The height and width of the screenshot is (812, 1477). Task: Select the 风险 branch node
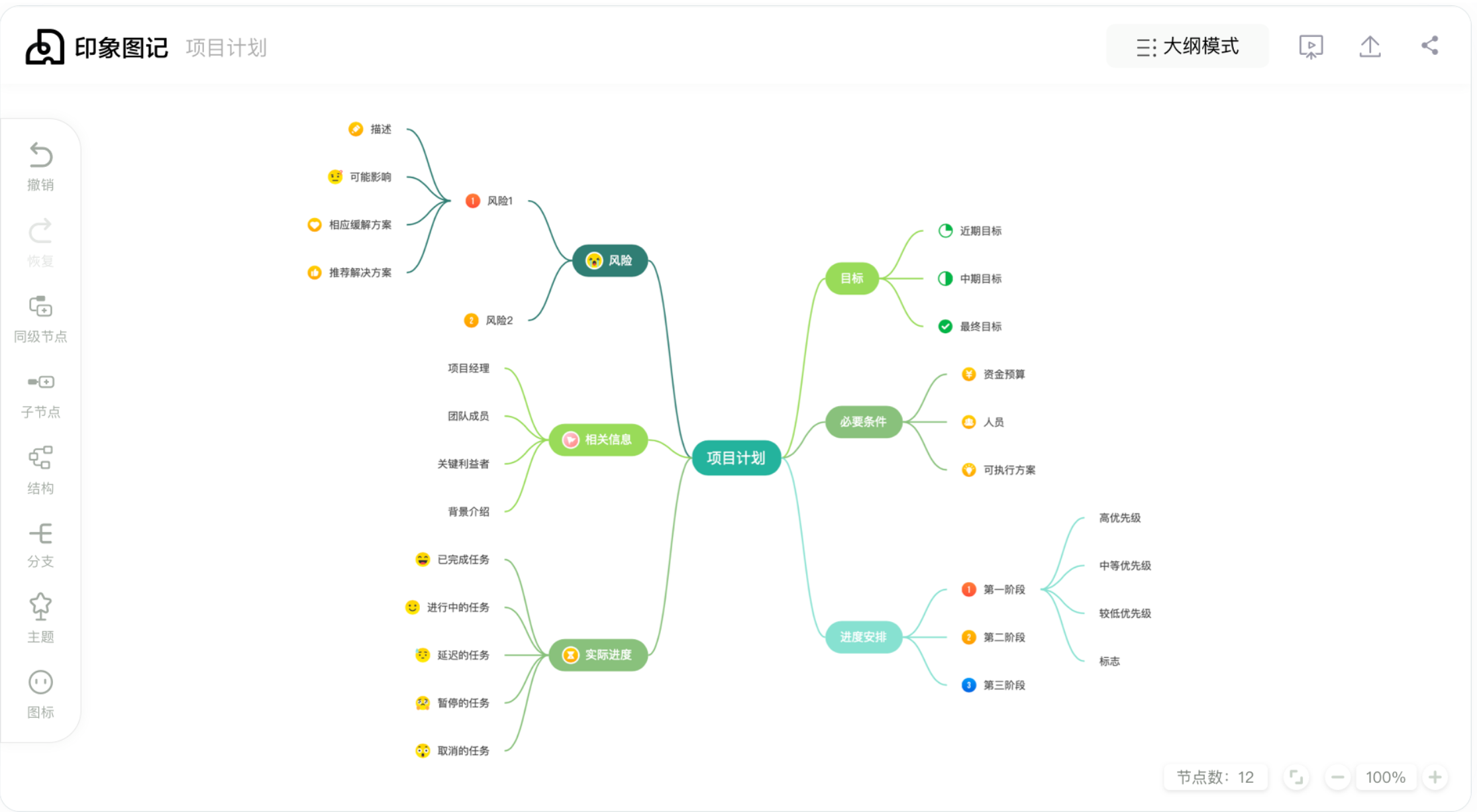click(x=610, y=260)
